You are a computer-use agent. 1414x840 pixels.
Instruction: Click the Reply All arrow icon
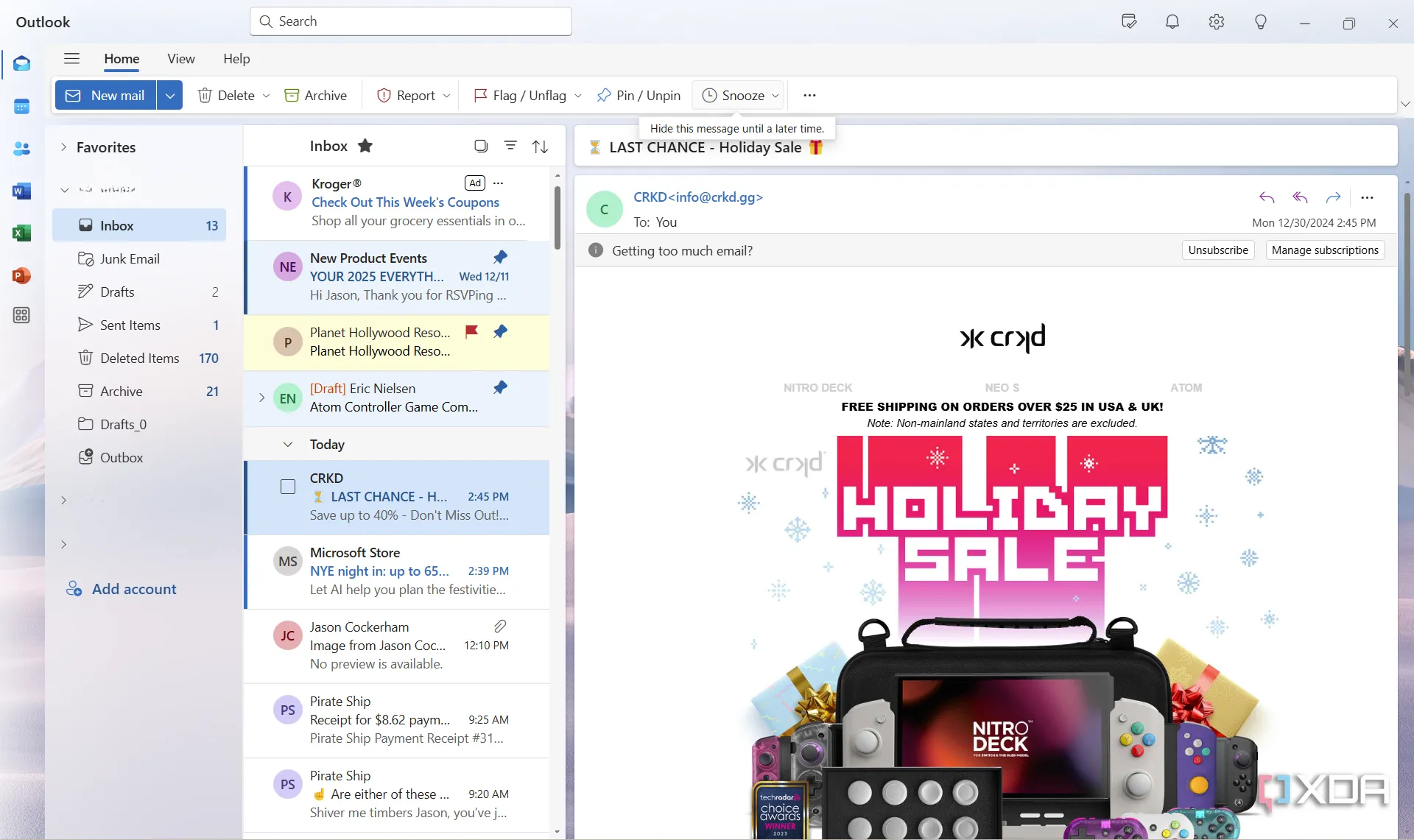pos(1300,197)
